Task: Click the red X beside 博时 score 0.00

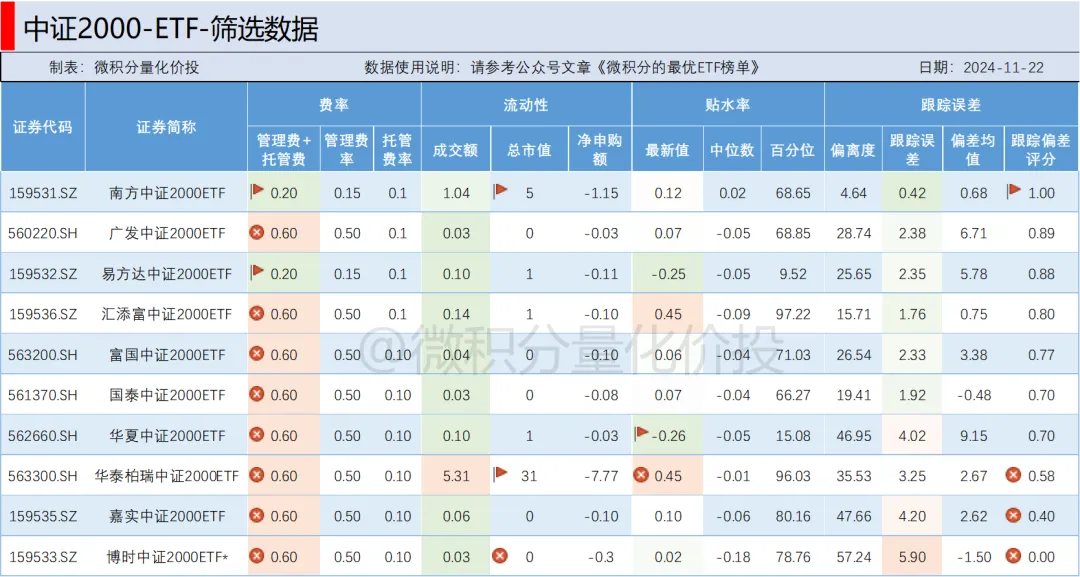Action: coord(1014,556)
